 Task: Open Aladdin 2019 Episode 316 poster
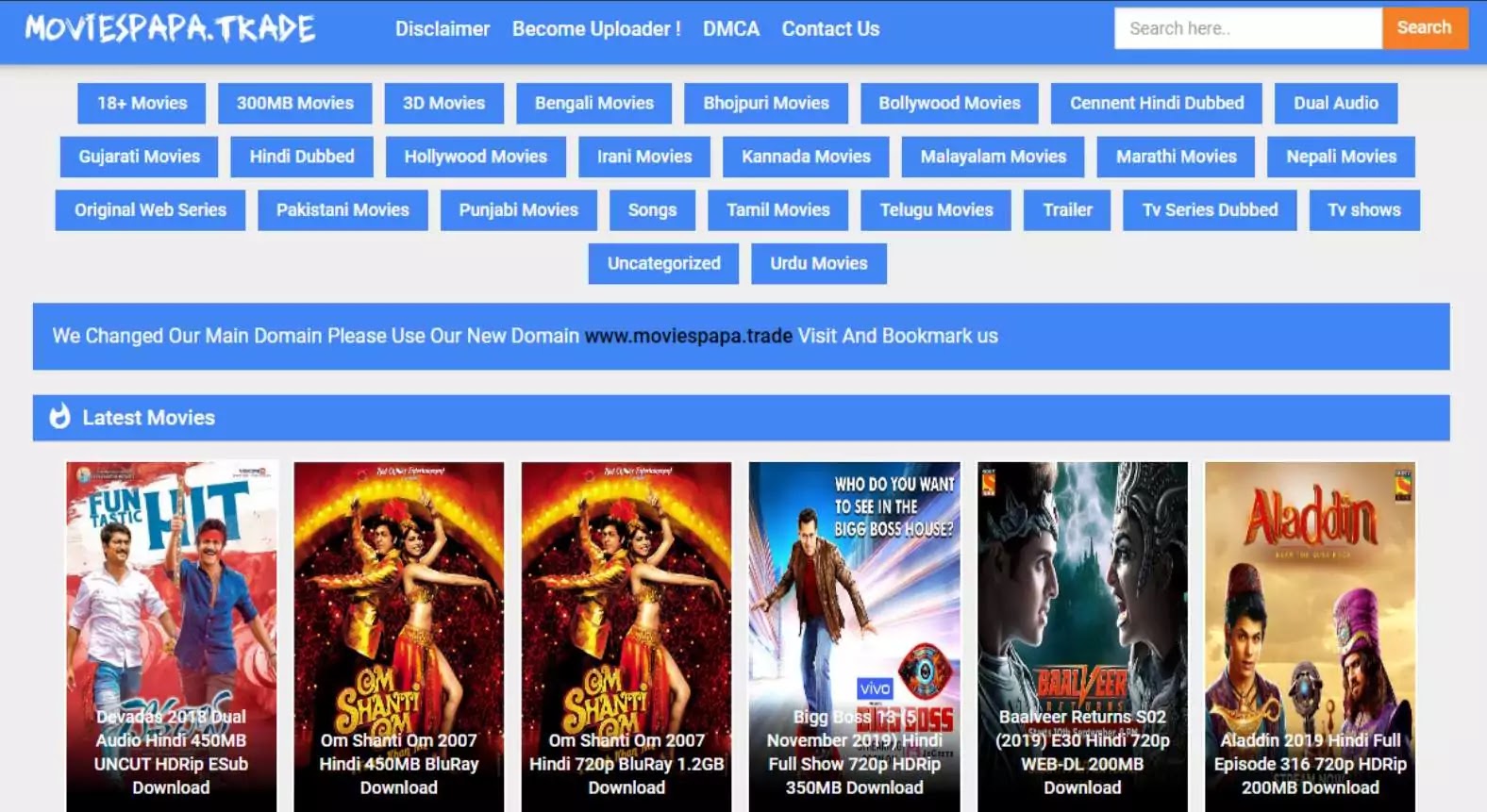coord(1311,637)
